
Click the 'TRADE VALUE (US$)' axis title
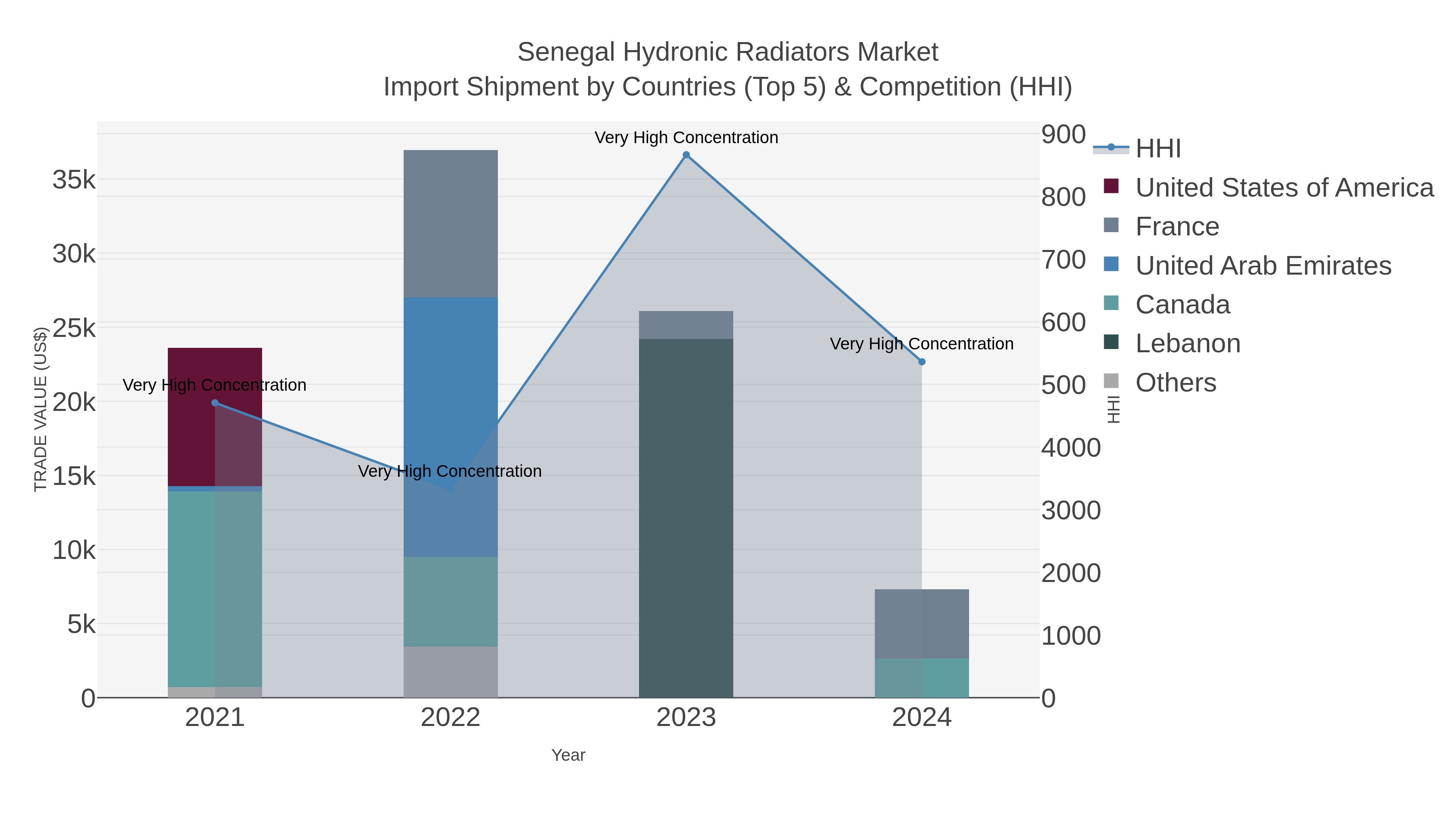pyautogui.click(x=41, y=410)
